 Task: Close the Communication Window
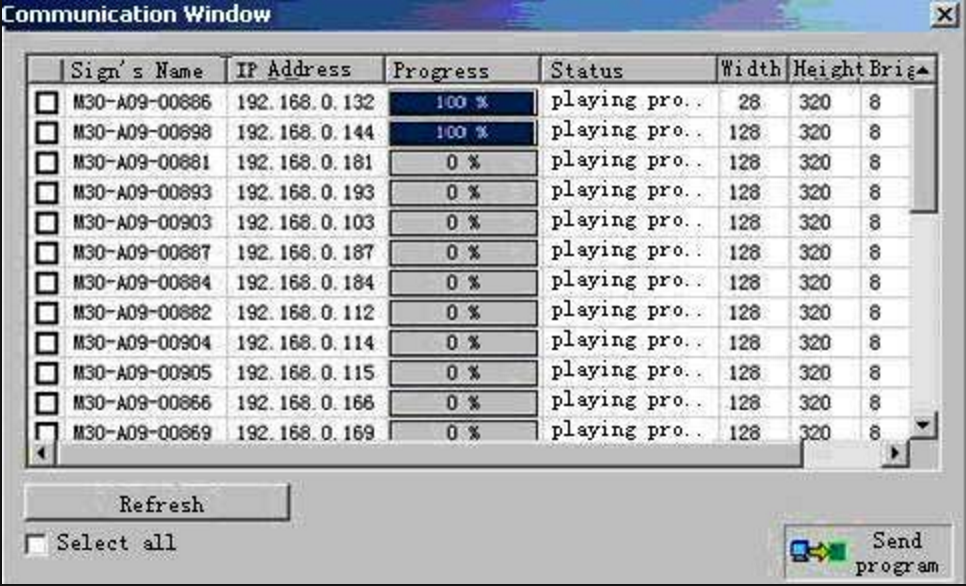[942, 15]
